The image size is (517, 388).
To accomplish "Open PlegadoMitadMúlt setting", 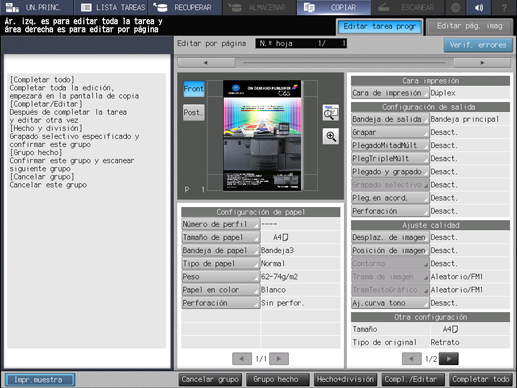I will (x=390, y=145).
